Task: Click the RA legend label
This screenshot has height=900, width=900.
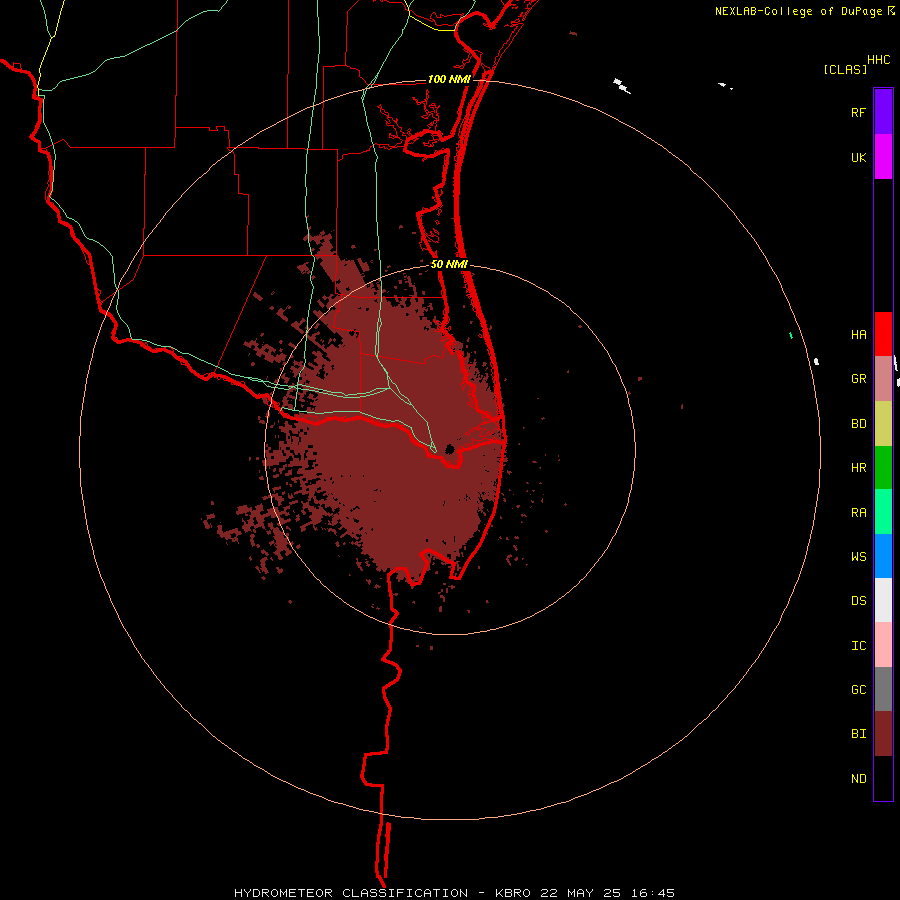Action: pos(858,513)
